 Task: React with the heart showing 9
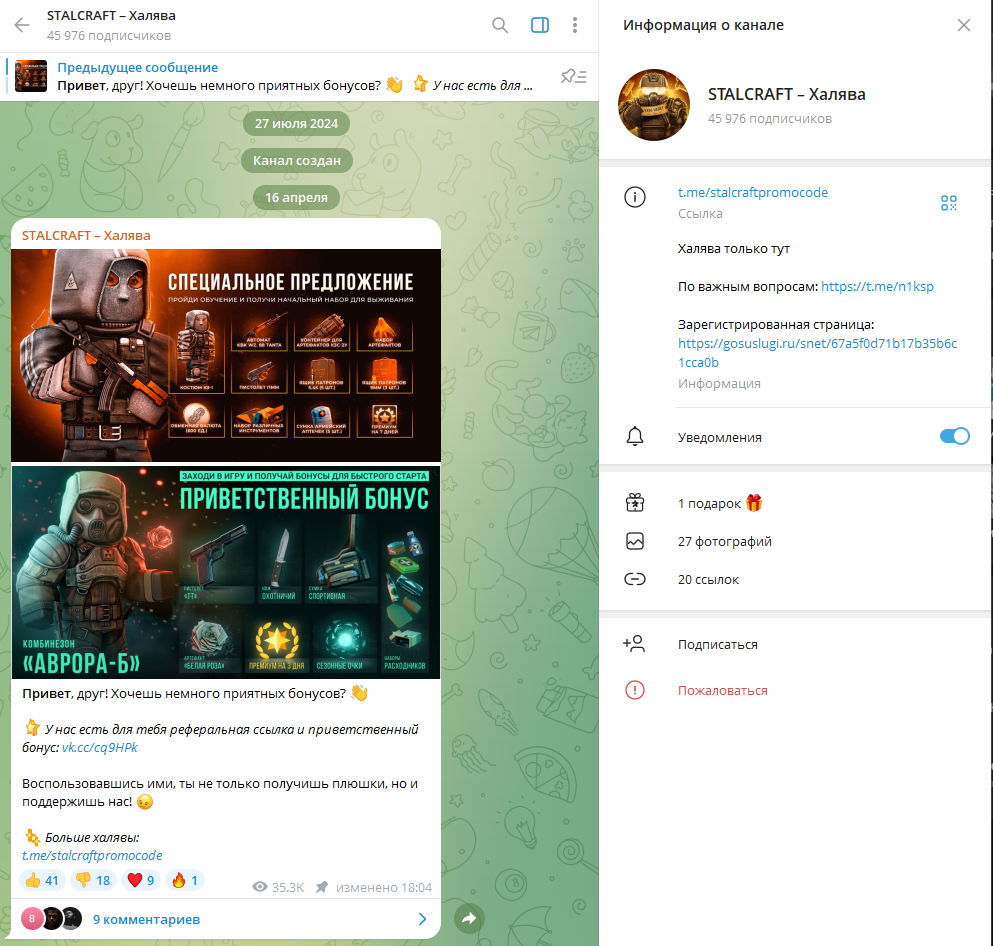coord(141,880)
